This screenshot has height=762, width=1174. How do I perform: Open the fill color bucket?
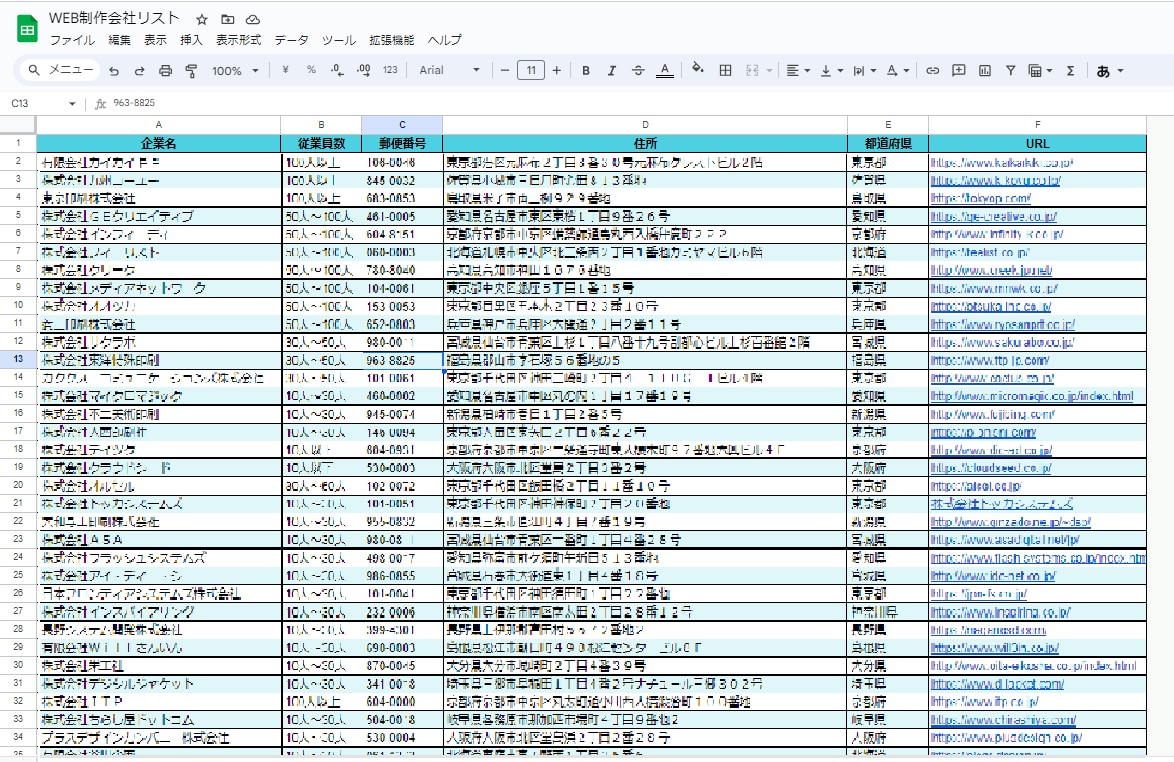coord(698,70)
